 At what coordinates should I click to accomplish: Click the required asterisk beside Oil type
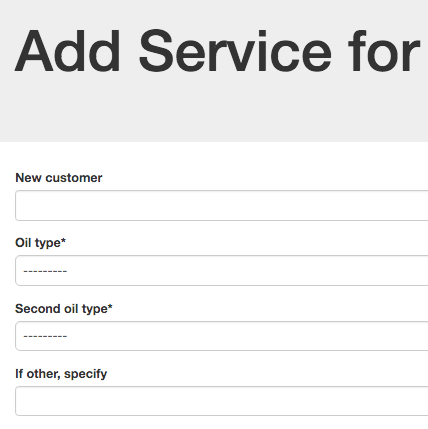click(x=63, y=240)
